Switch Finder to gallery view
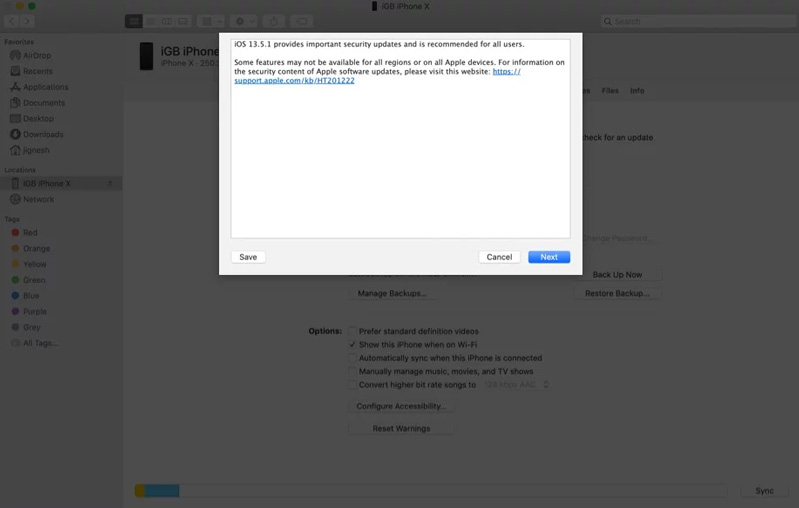The height and width of the screenshot is (508, 799). [183, 21]
